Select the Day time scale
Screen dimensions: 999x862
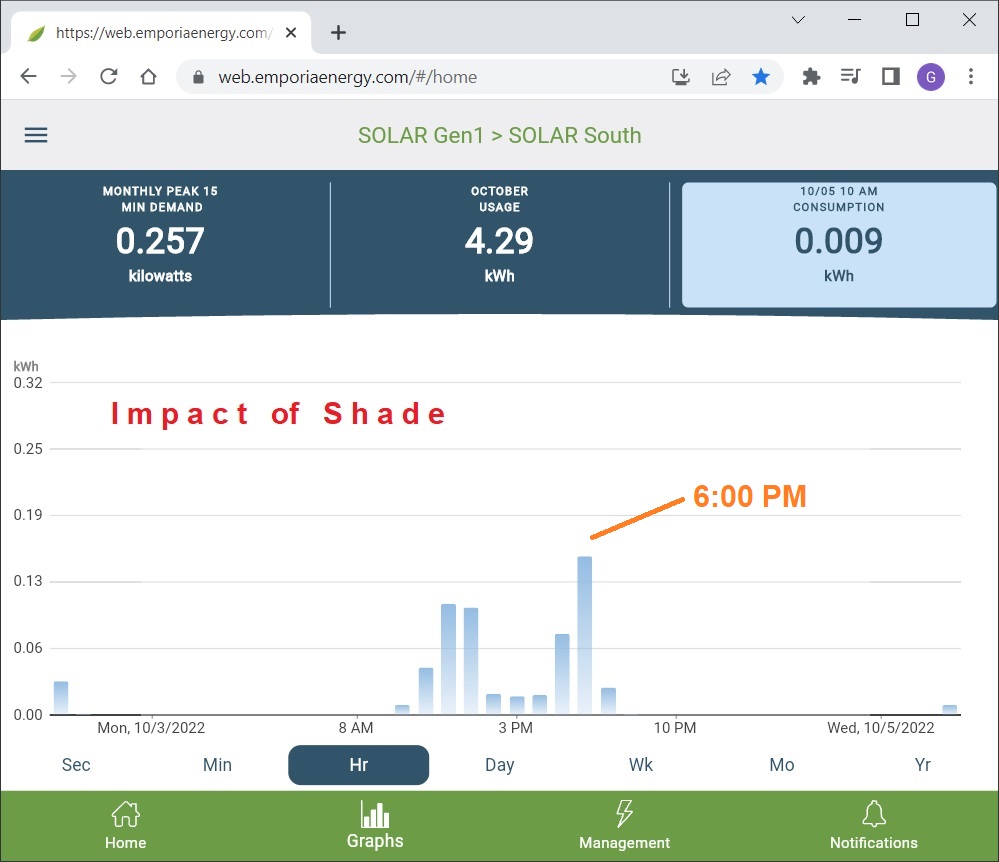(499, 765)
